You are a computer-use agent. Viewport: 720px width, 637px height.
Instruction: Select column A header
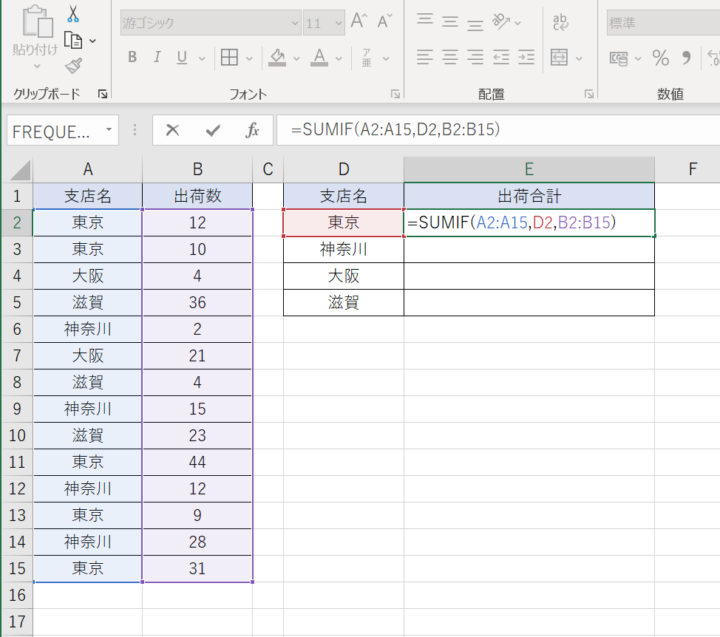pos(88,169)
